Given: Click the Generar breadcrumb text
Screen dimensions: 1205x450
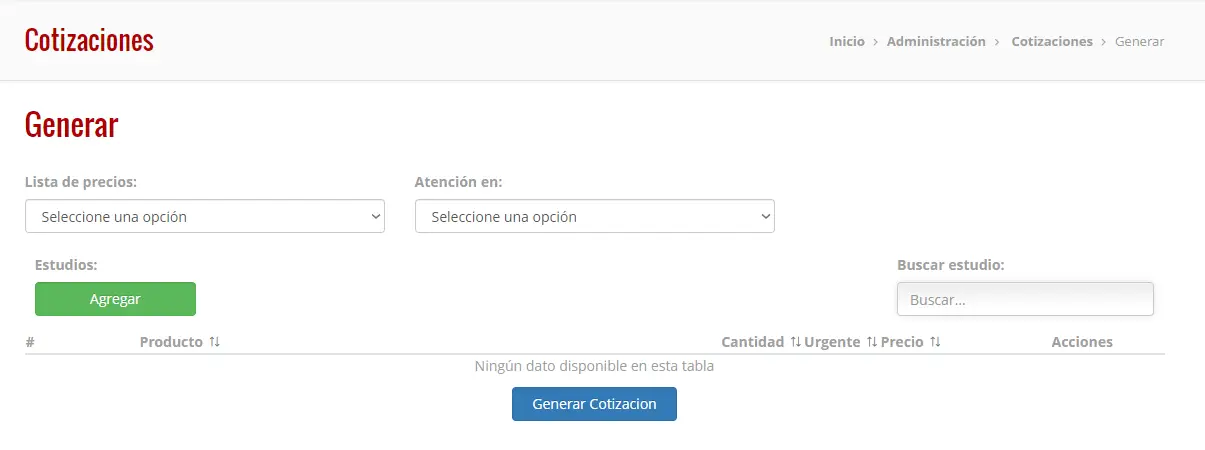Looking at the screenshot, I should [1139, 42].
